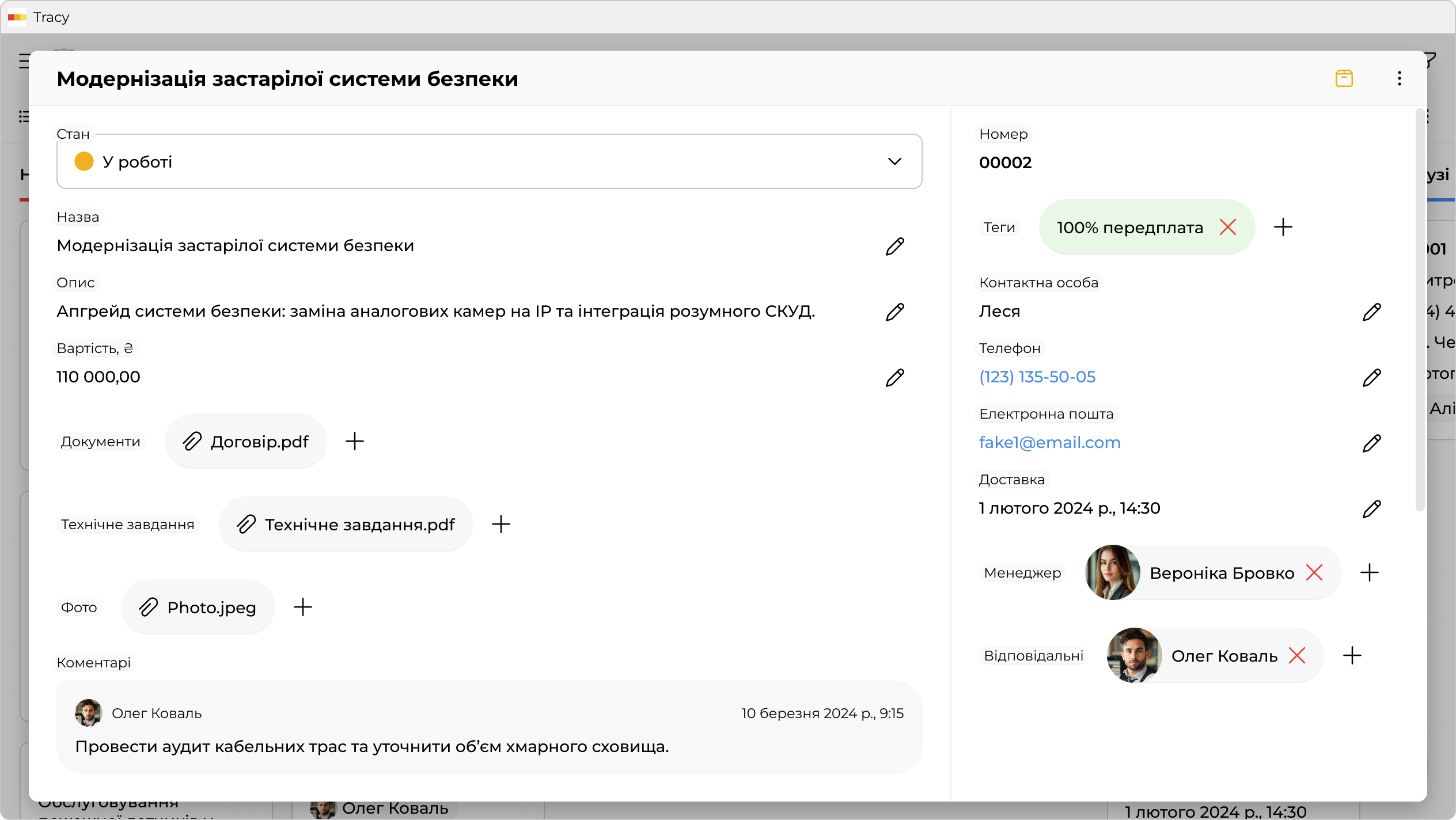The image size is (1456, 820).
Task: Click the fake1@email.com email link
Action: 1049,443
